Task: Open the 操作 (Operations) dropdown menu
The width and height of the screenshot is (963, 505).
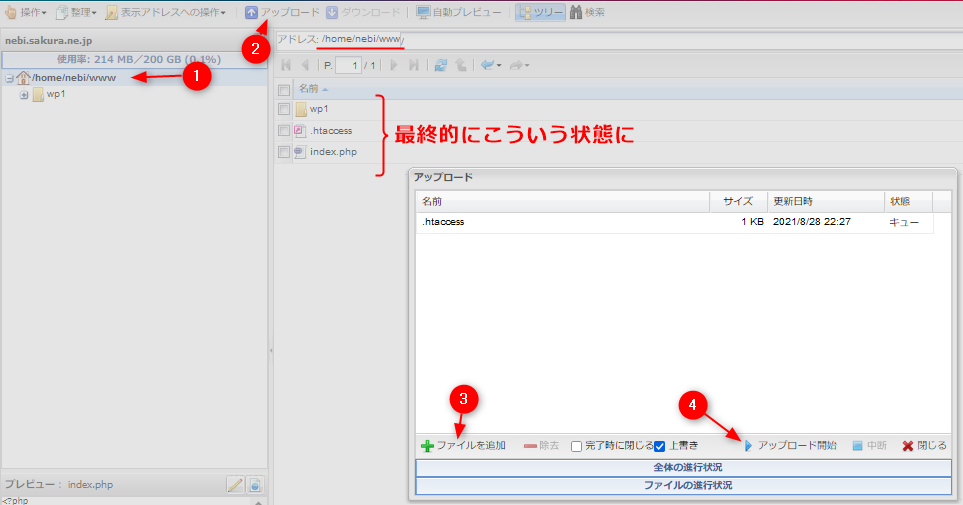Action: [27, 13]
